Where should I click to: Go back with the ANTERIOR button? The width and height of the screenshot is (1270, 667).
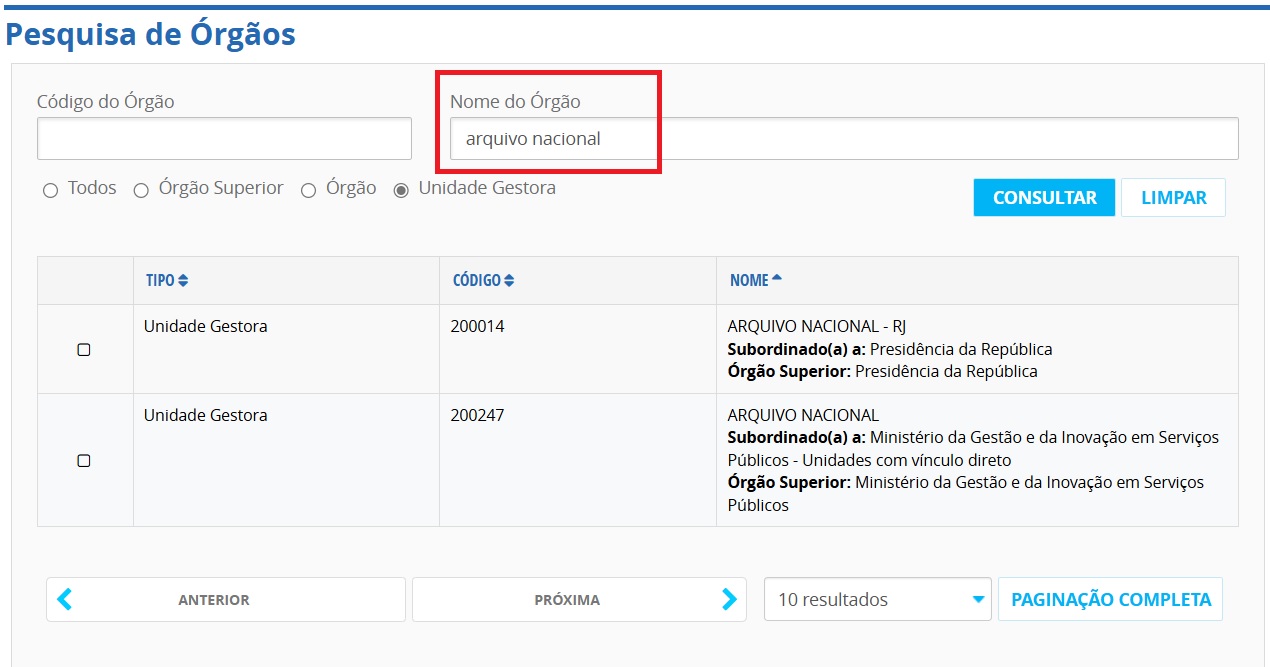(214, 600)
